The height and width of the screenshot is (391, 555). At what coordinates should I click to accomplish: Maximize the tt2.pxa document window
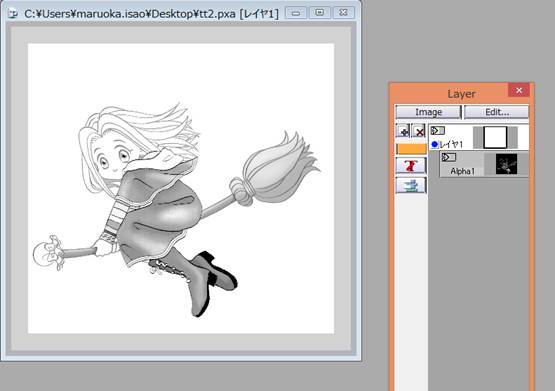319,13
